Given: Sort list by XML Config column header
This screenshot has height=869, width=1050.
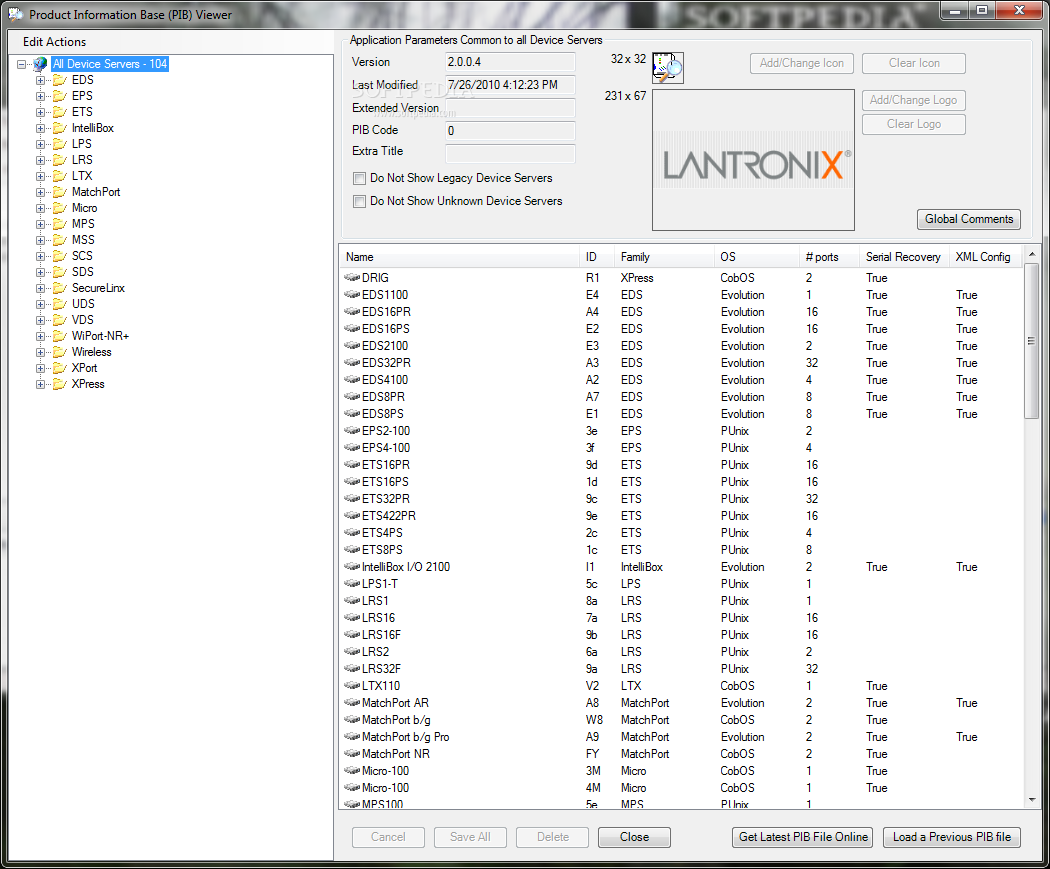Looking at the screenshot, I should pyautogui.click(x=986, y=257).
